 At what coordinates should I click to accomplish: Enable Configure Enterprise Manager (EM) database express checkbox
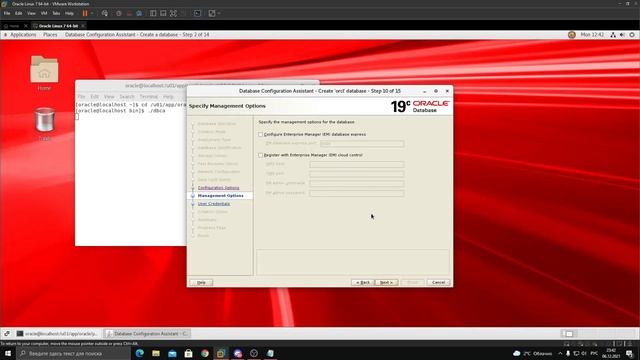[x=260, y=134]
